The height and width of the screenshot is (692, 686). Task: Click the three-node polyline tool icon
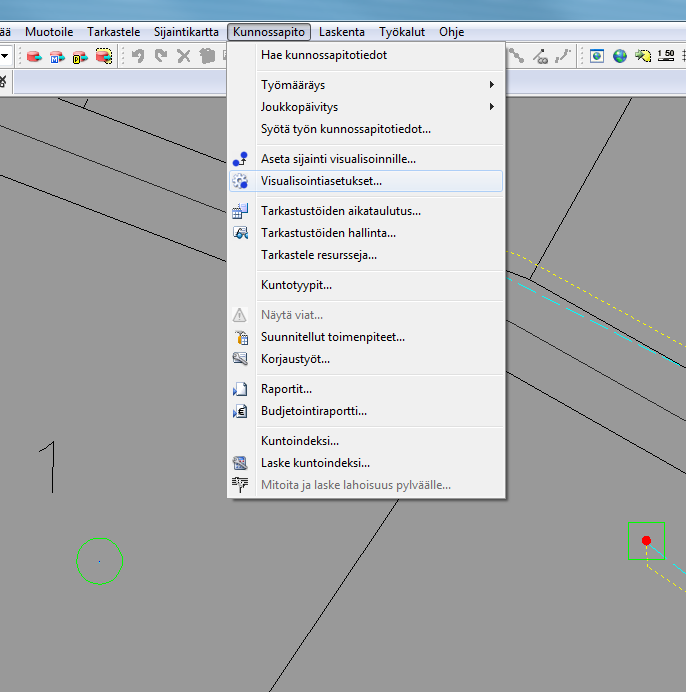pos(516,56)
